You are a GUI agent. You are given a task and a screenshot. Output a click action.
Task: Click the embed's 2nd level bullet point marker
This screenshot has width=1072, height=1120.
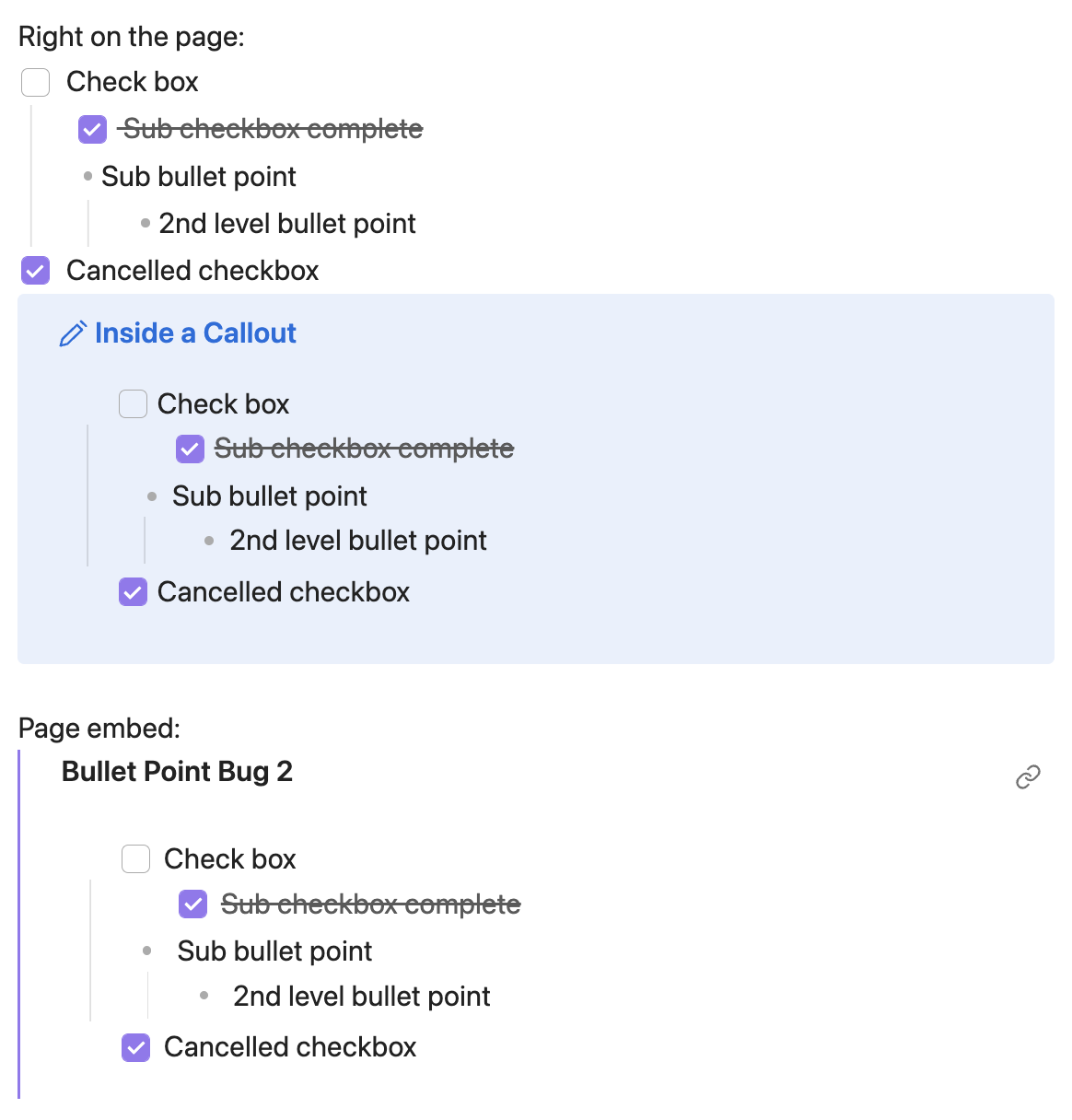204,995
